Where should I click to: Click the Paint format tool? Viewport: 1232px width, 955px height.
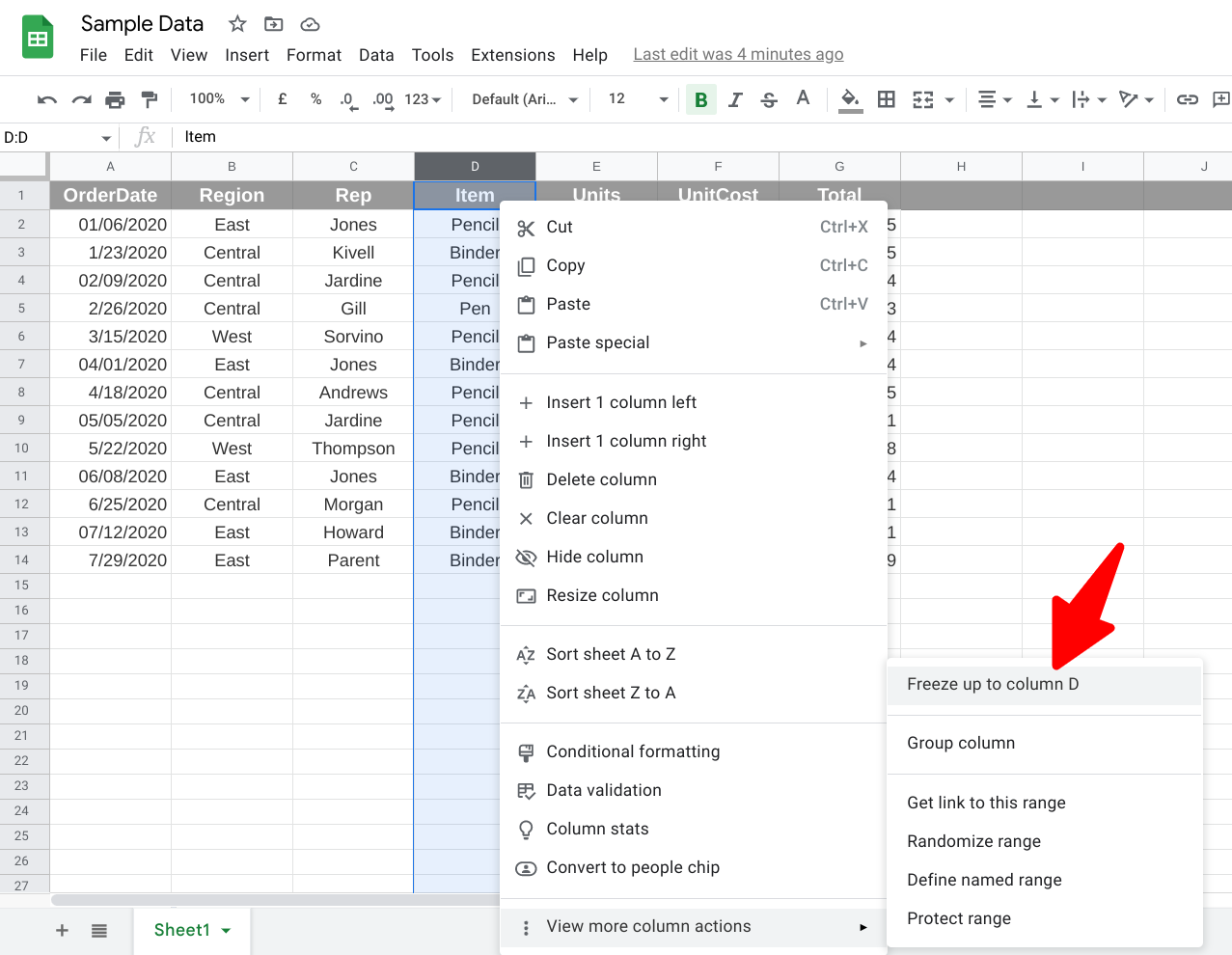[x=149, y=98]
